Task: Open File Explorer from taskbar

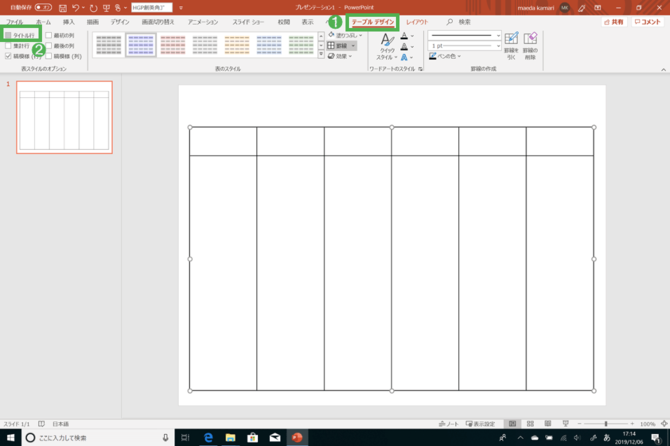Action: (230, 437)
